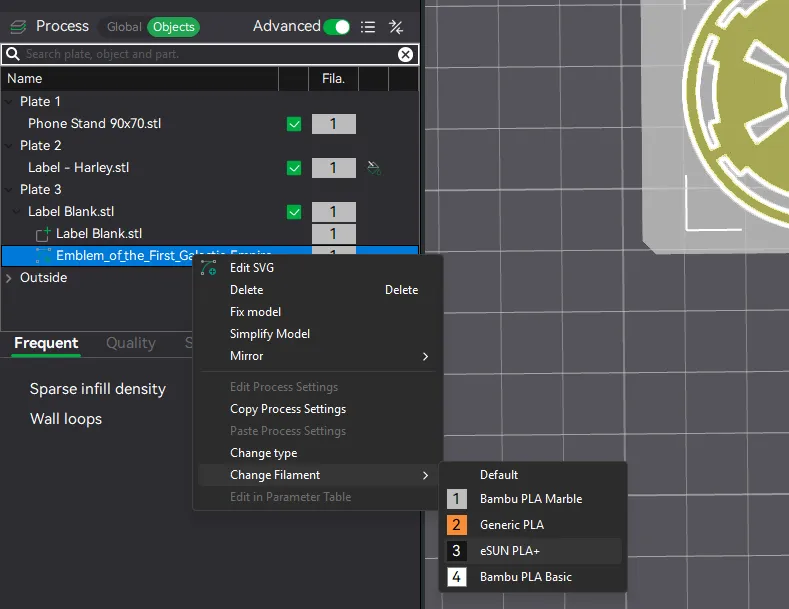789x609 pixels.
Task: Select Simplify Model menu entry
Action: (x=270, y=334)
